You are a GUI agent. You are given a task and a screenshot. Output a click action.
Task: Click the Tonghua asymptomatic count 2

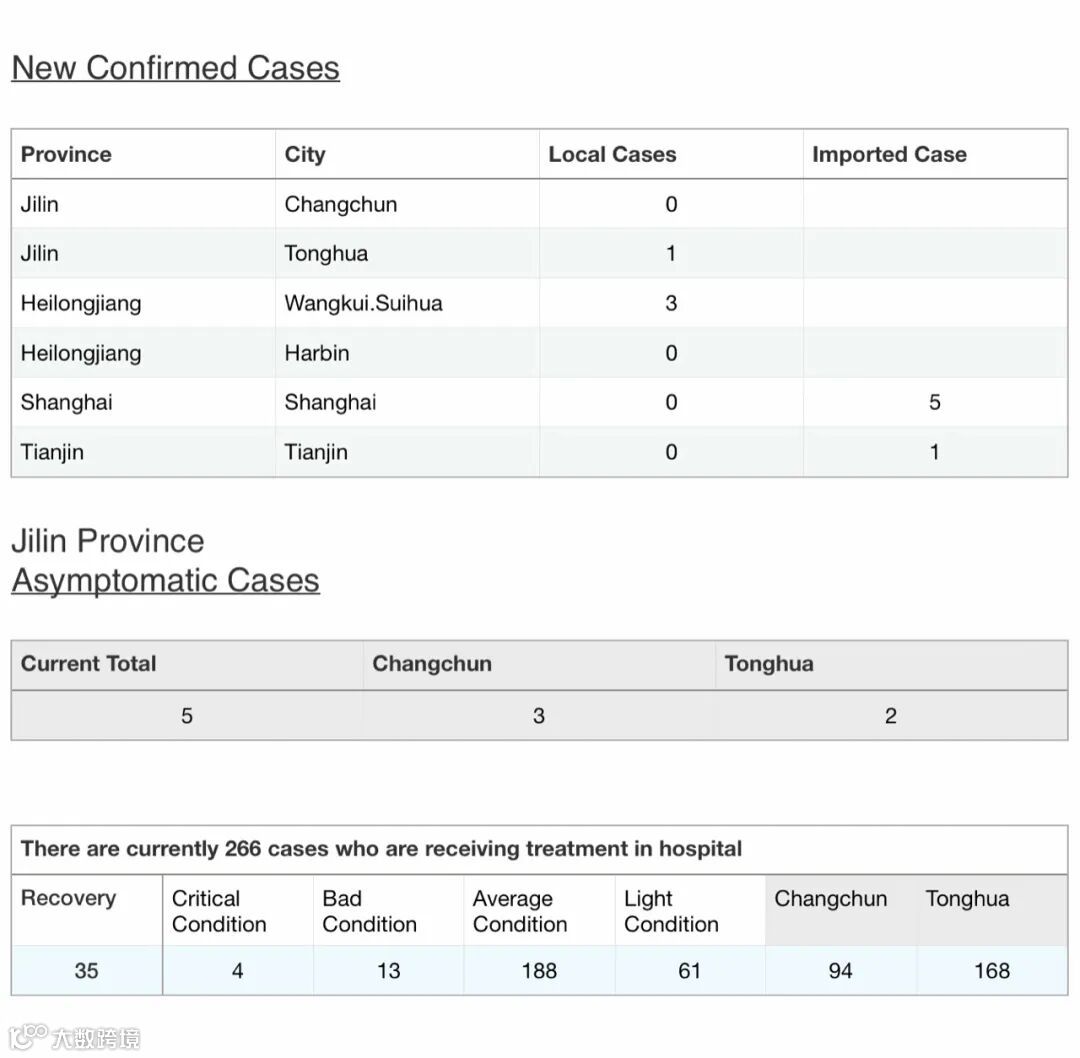(x=891, y=716)
